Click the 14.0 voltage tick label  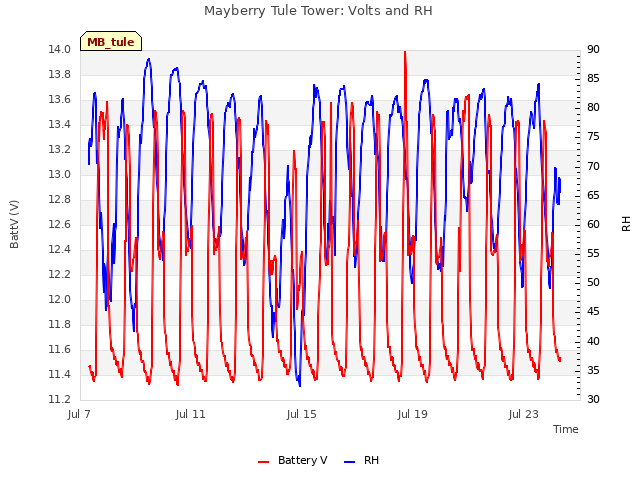coord(60,50)
